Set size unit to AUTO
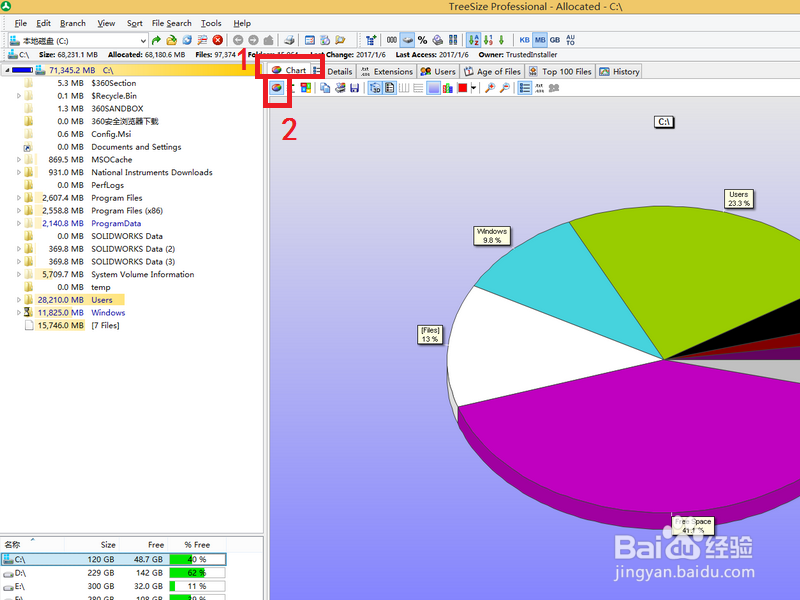This screenshot has height=600, width=800. pyautogui.click(x=570, y=40)
